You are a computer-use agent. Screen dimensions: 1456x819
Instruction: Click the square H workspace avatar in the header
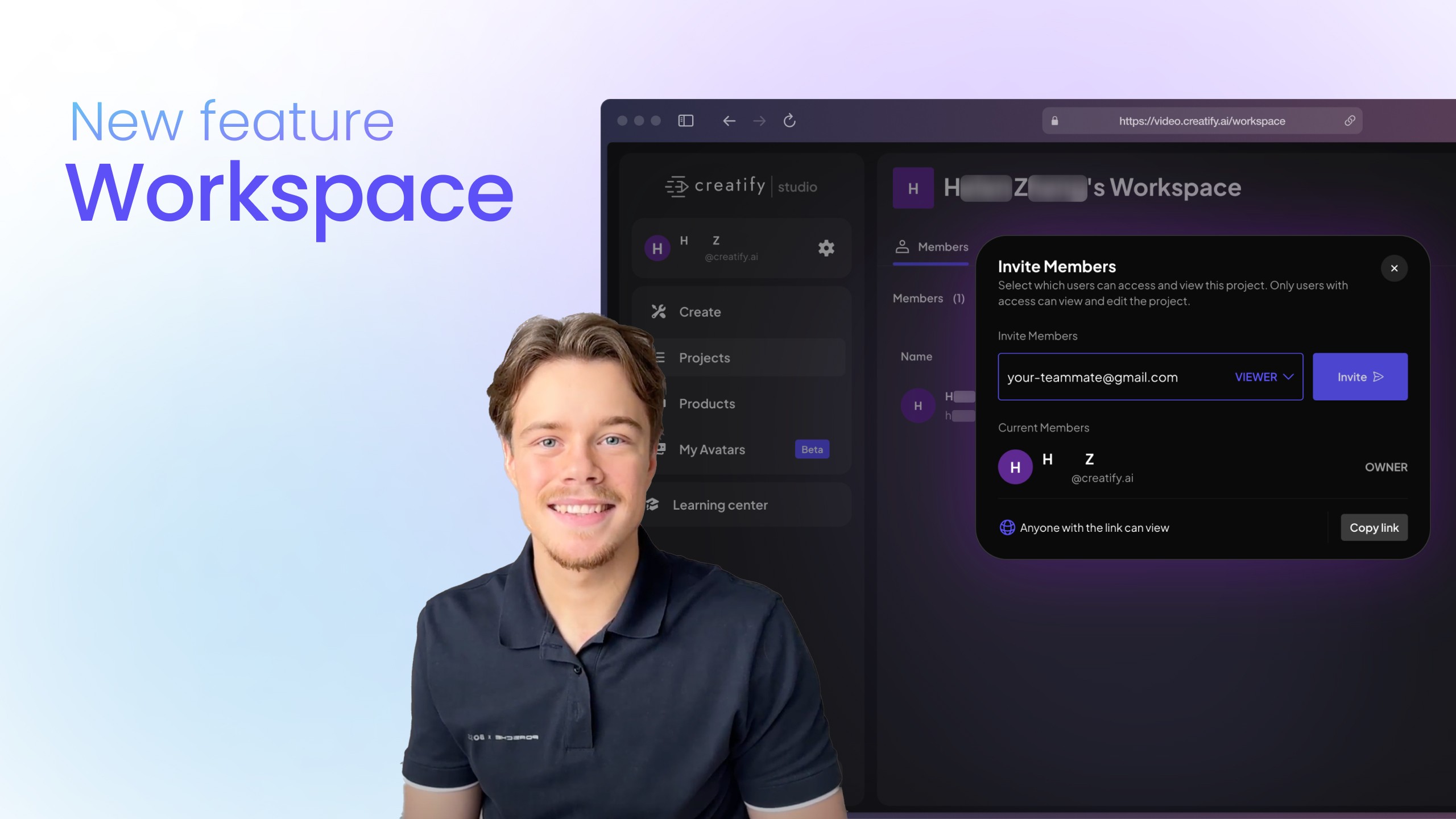click(x=913, y=188)
